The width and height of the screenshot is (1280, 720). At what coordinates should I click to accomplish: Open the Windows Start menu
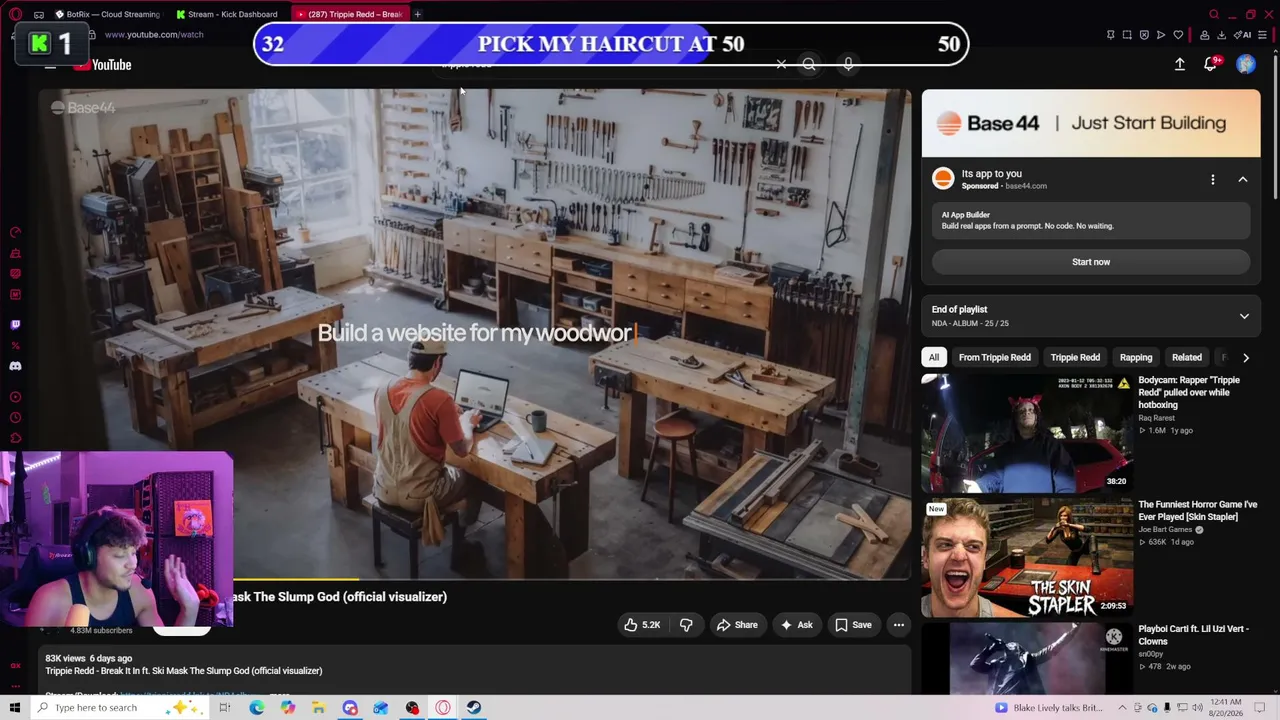coord(14,708)
